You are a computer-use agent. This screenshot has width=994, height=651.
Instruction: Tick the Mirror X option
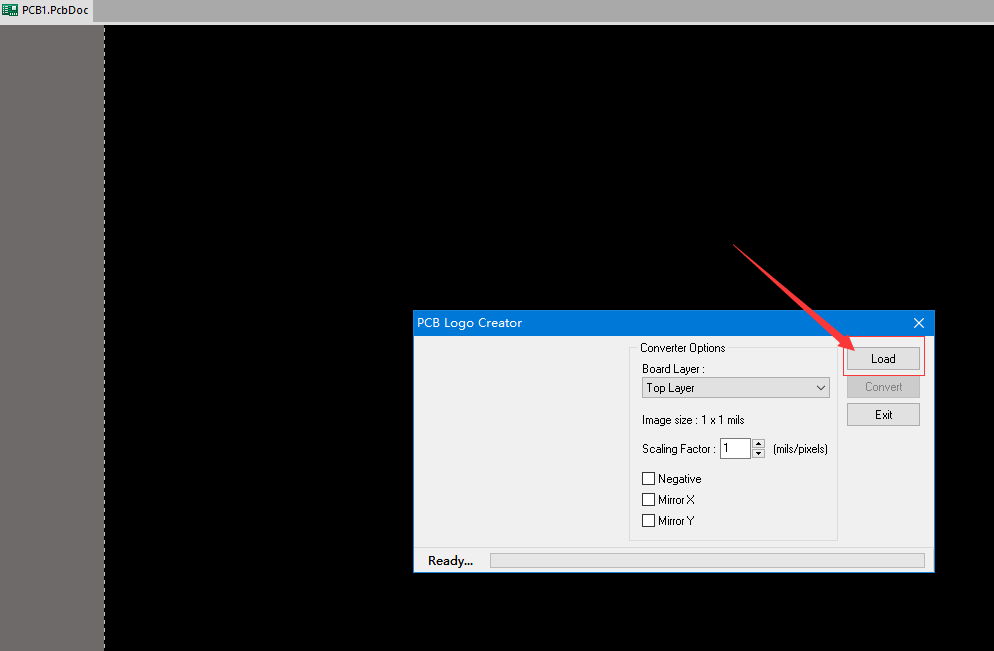(649, 500)
